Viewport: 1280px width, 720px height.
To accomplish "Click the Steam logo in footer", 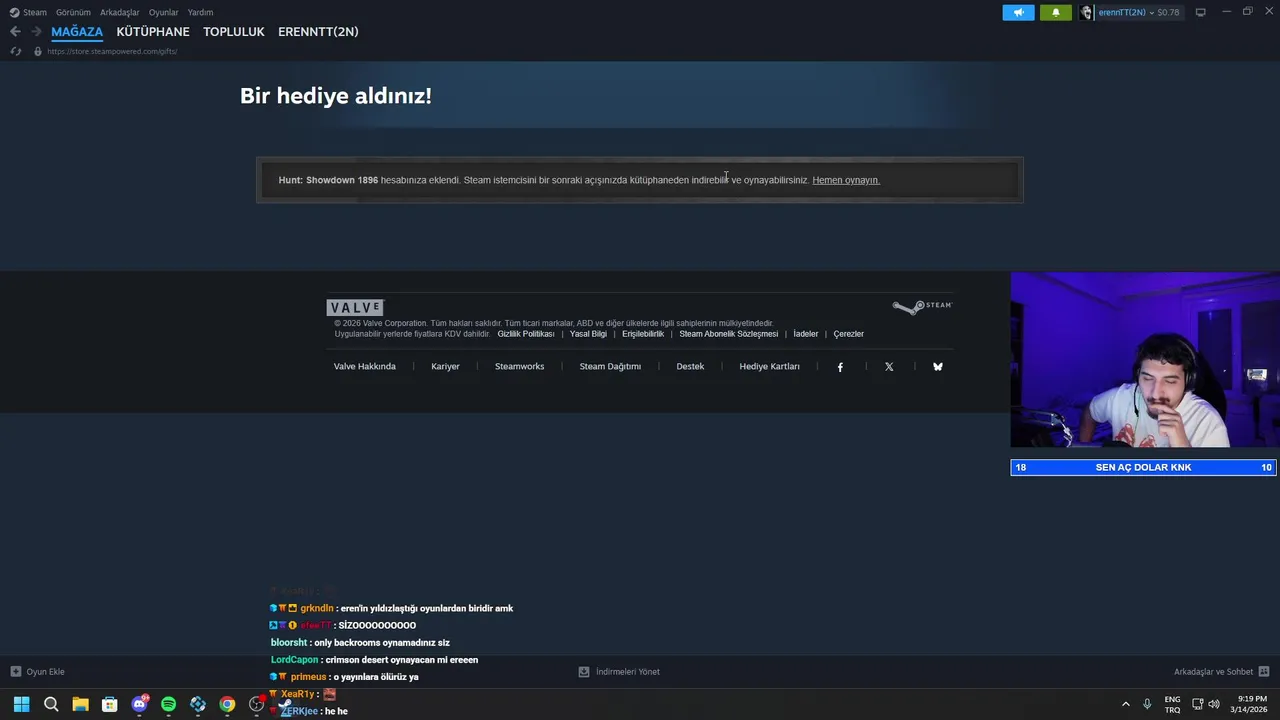I will (922, 306).
